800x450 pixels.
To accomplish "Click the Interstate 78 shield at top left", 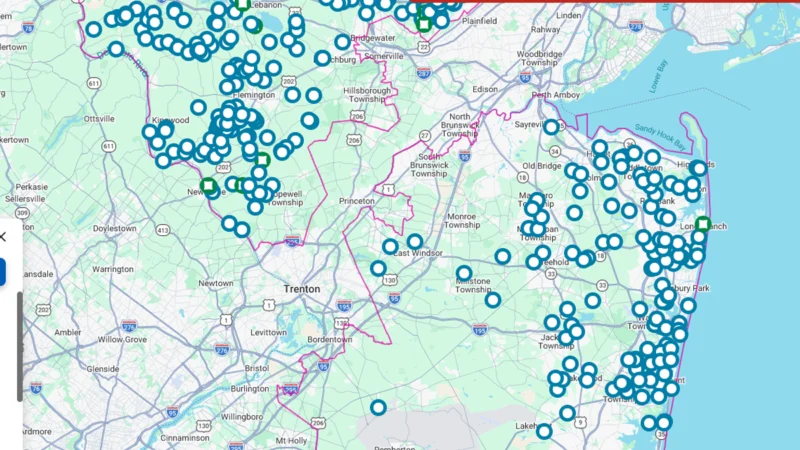I will (29, 27).
